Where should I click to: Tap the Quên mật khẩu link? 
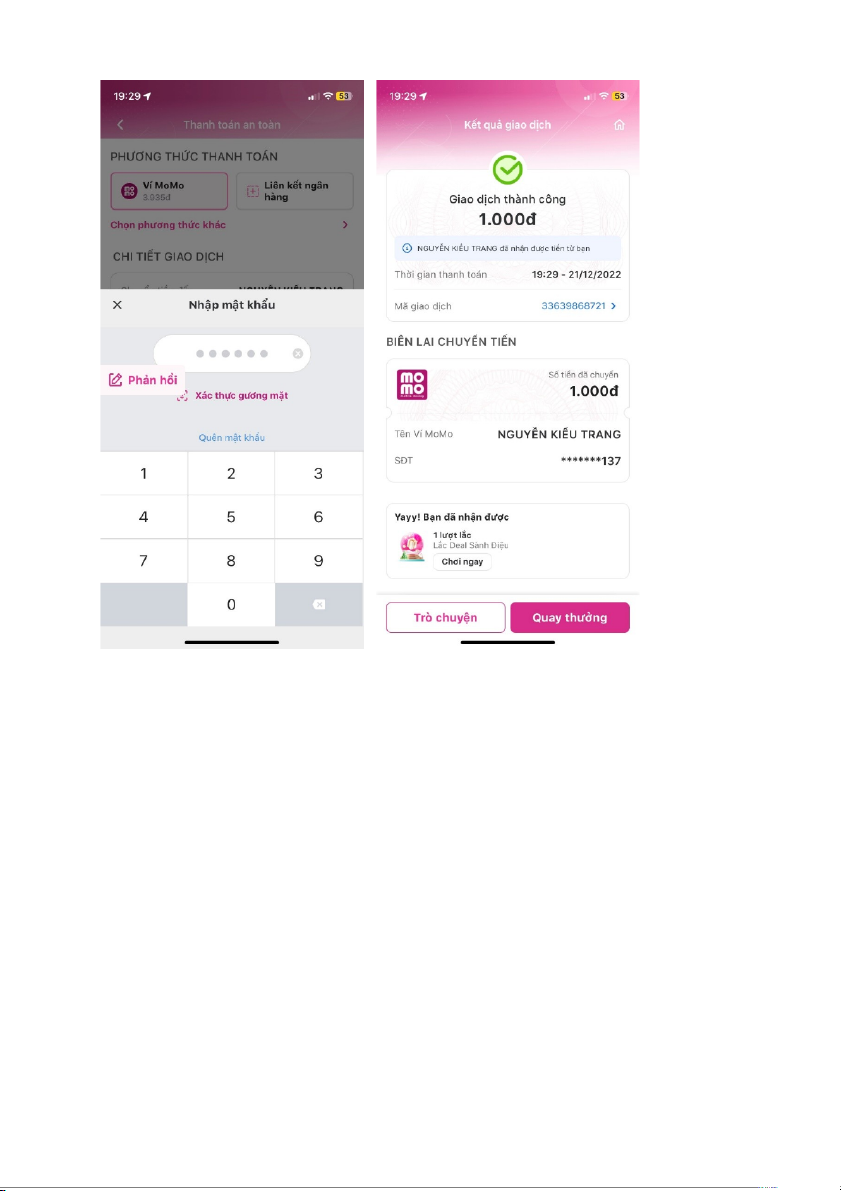click(231, 438)
